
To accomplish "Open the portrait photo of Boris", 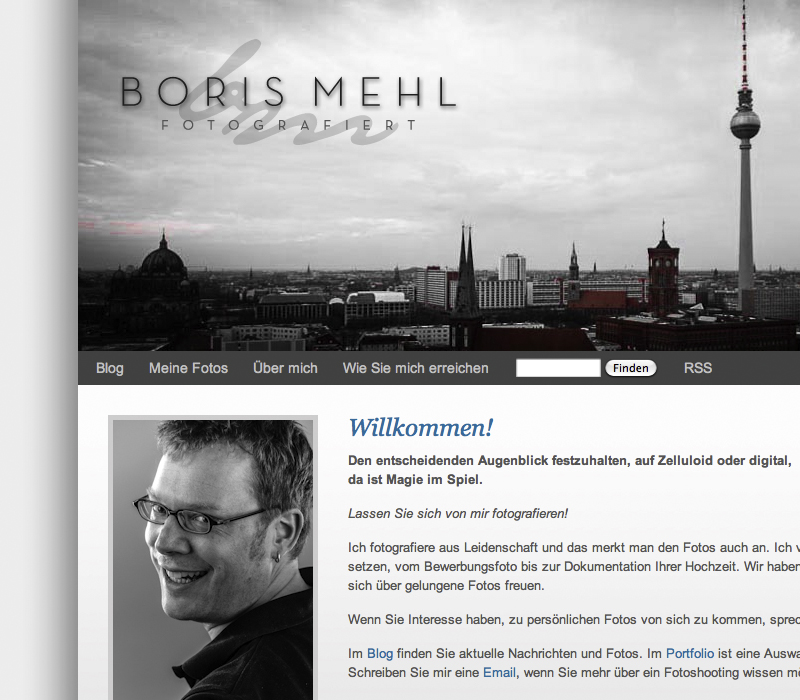I will tap(213, 559).
